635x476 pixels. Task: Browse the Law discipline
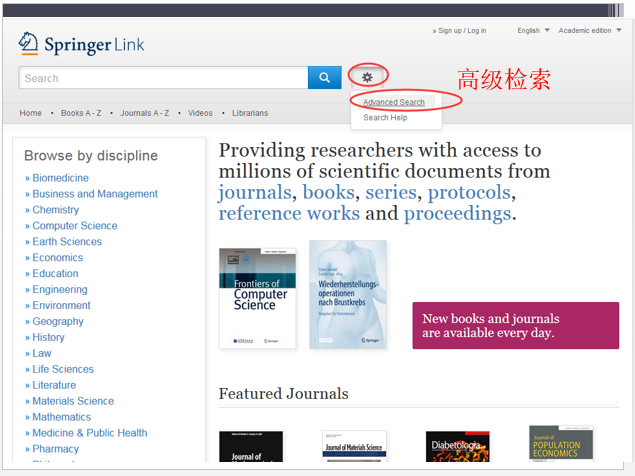coord(42,353)
